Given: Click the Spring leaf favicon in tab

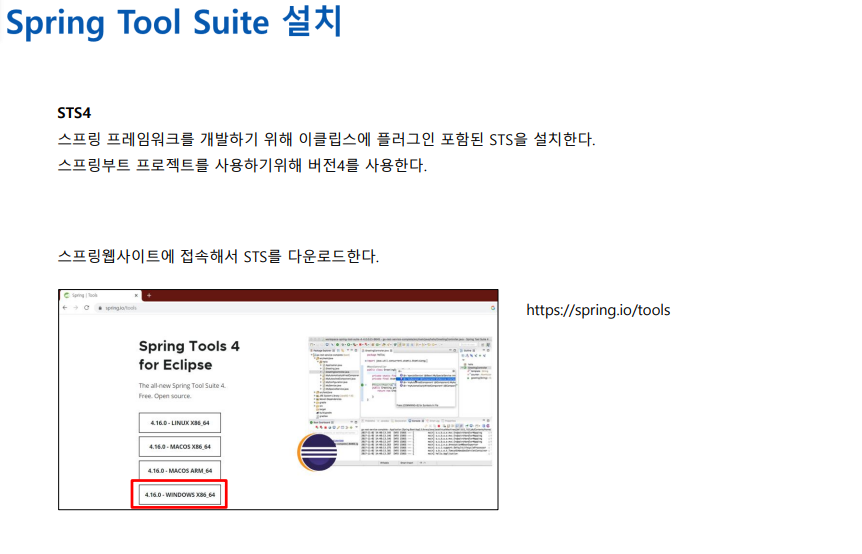Looking at the screenshot, I should (x=67, y=295).
